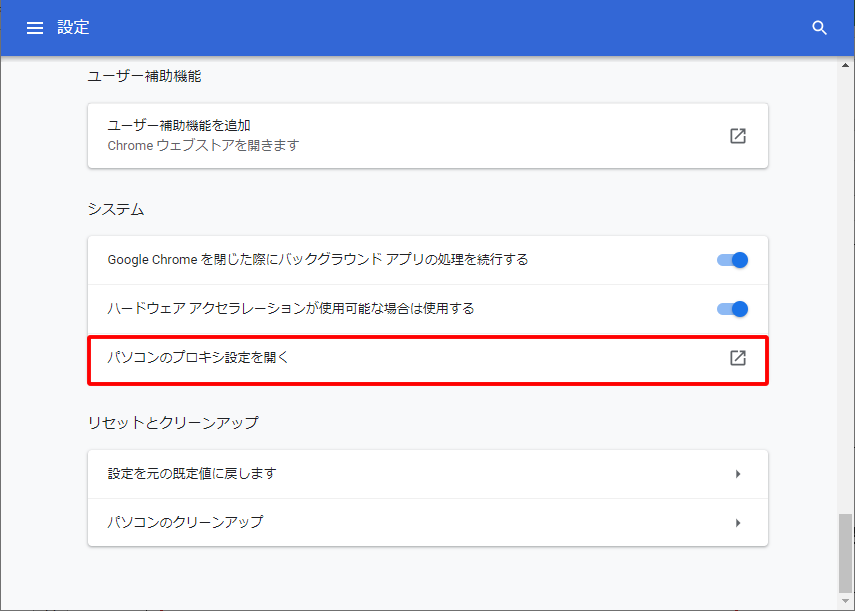Click the リセットとクリーンアップ heading
This screenshot has height=611, width=855.
click(x=173, y=422)
